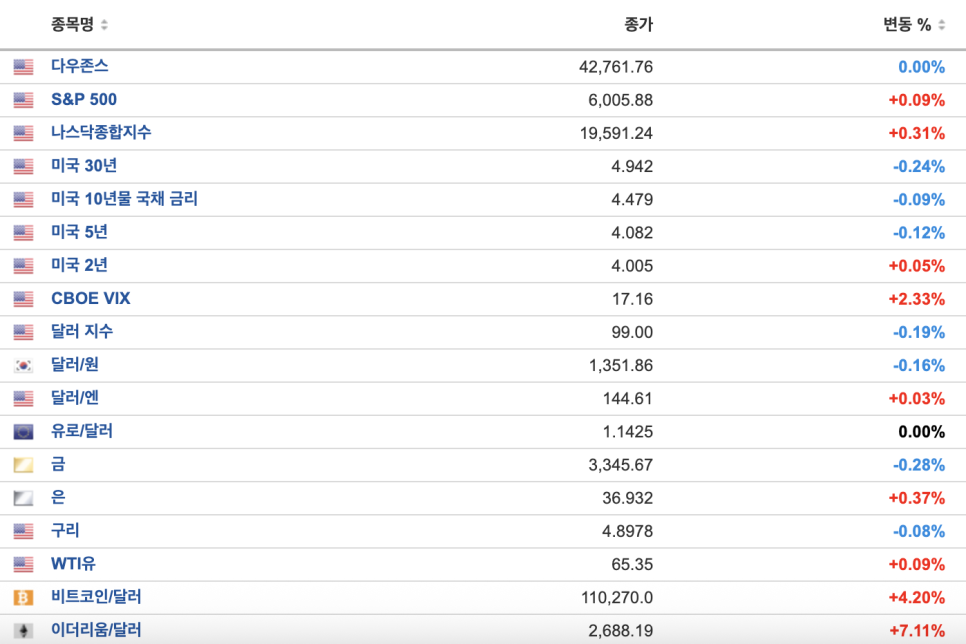Screen dimensions: 966x644
Task: Open the 구리 commodity link
Action: 65,531
